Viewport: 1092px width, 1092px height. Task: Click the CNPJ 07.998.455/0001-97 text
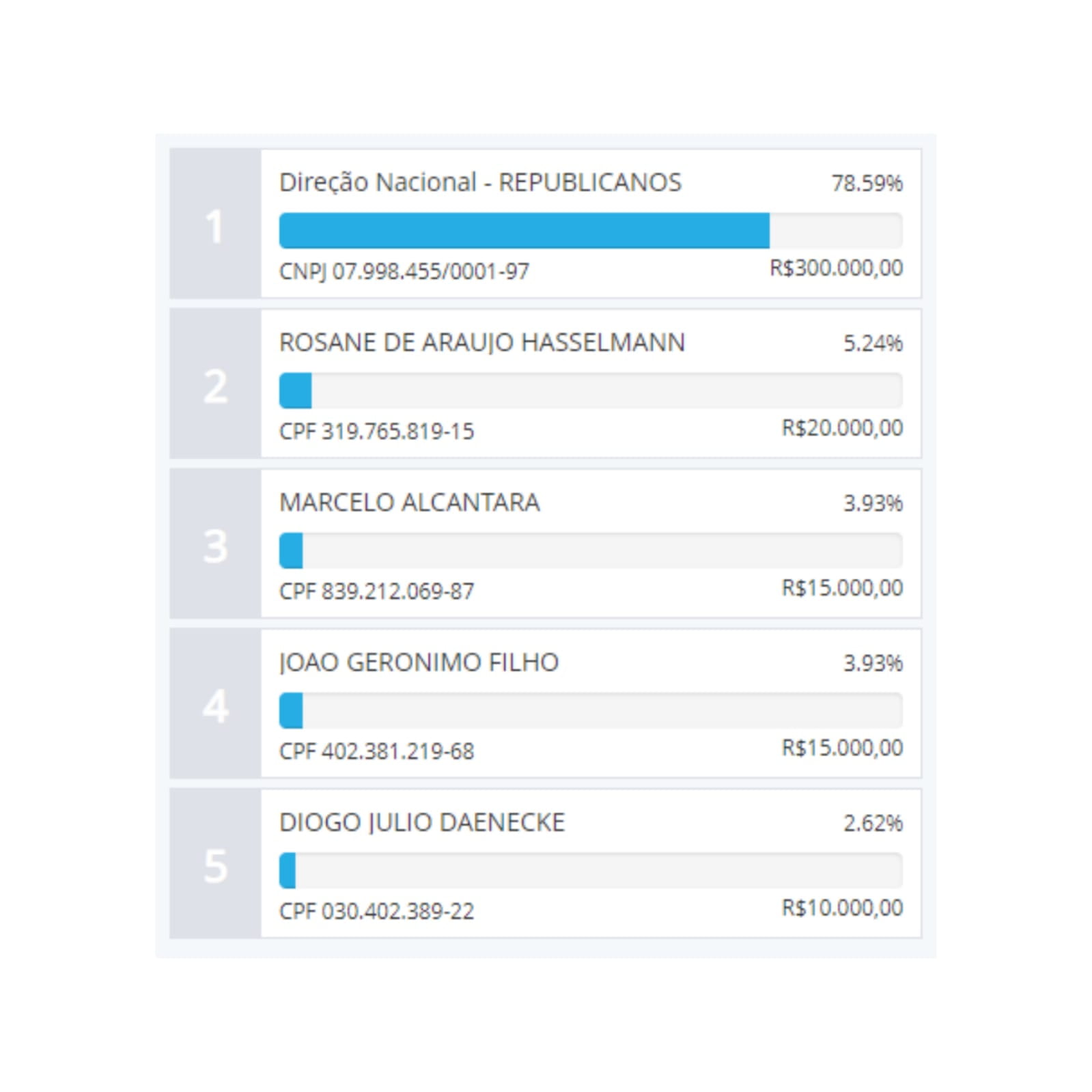(404, 272)
